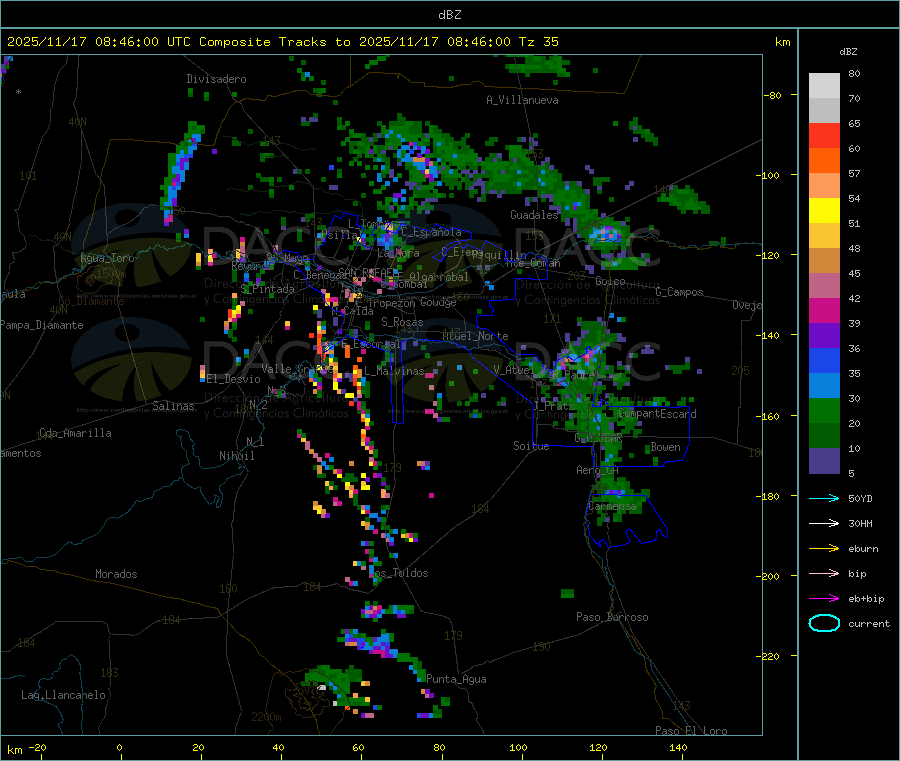Viewport: 900px width, 761px height.
Task: Select the yellow 54 dBZ legend swatch
Action: tap(824, 211)
